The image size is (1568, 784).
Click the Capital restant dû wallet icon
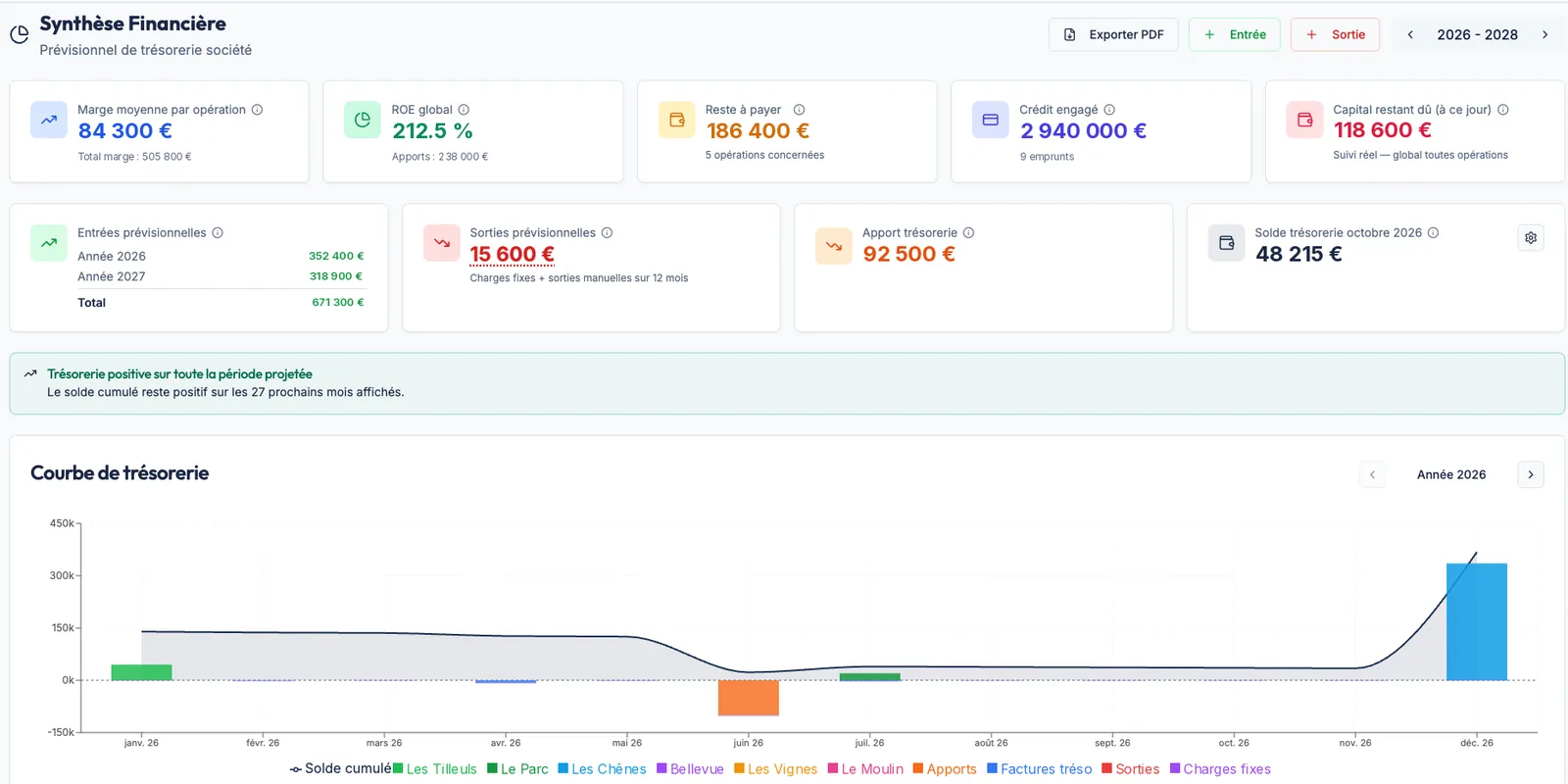(1304, 120)
